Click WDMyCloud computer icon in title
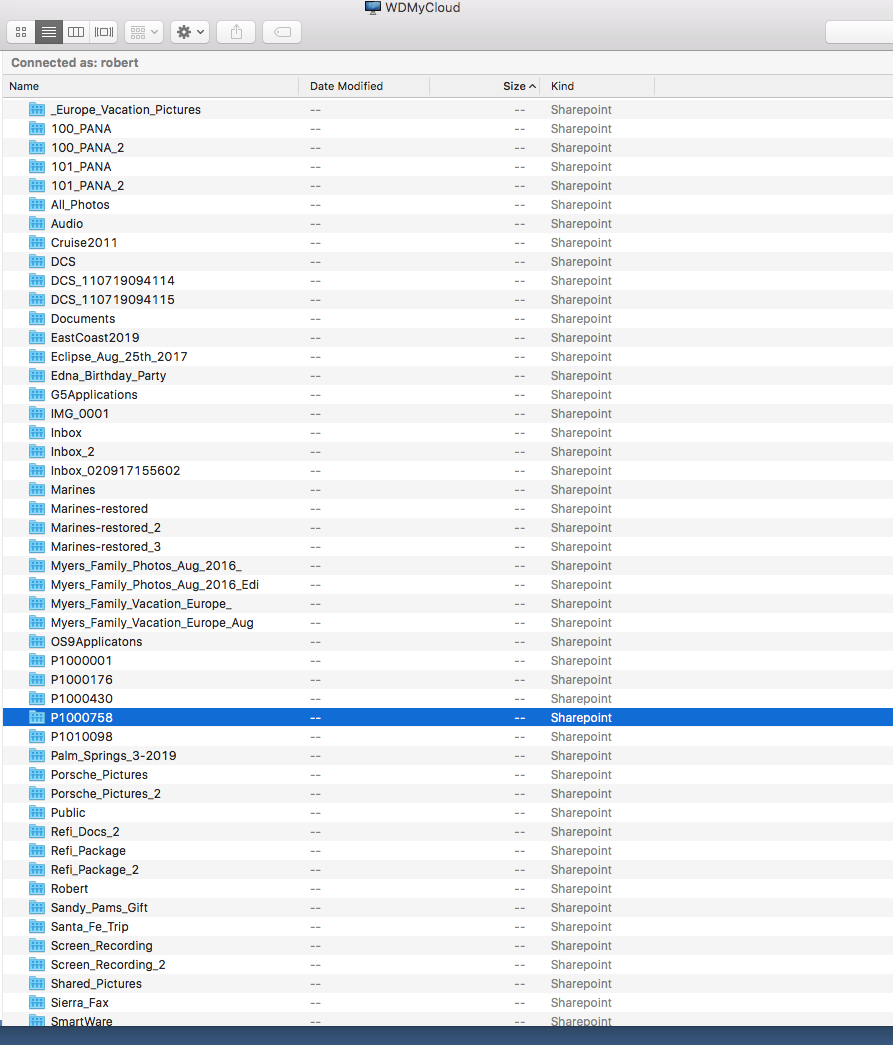 pyautogui.click(x=373, y=7)
